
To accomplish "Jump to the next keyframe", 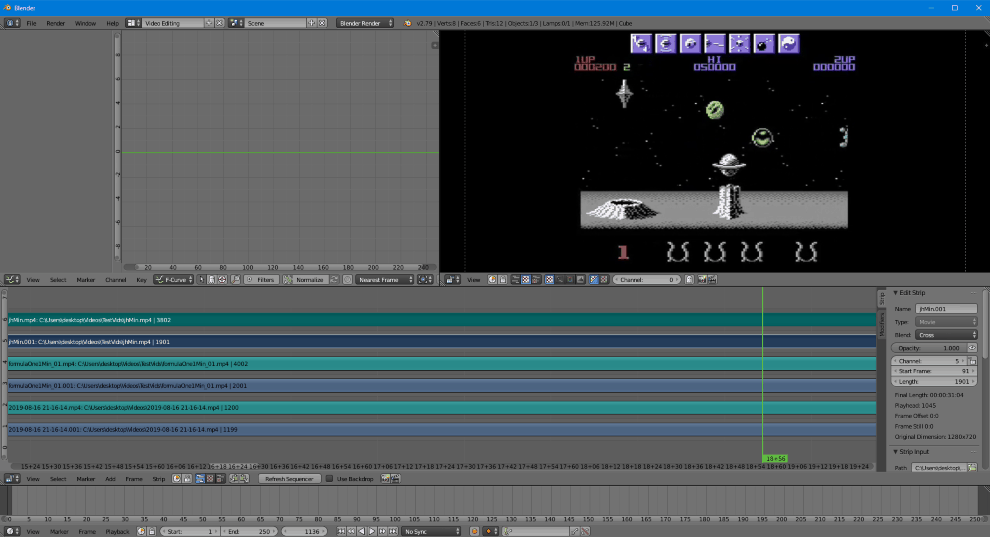I will (383, 531).
